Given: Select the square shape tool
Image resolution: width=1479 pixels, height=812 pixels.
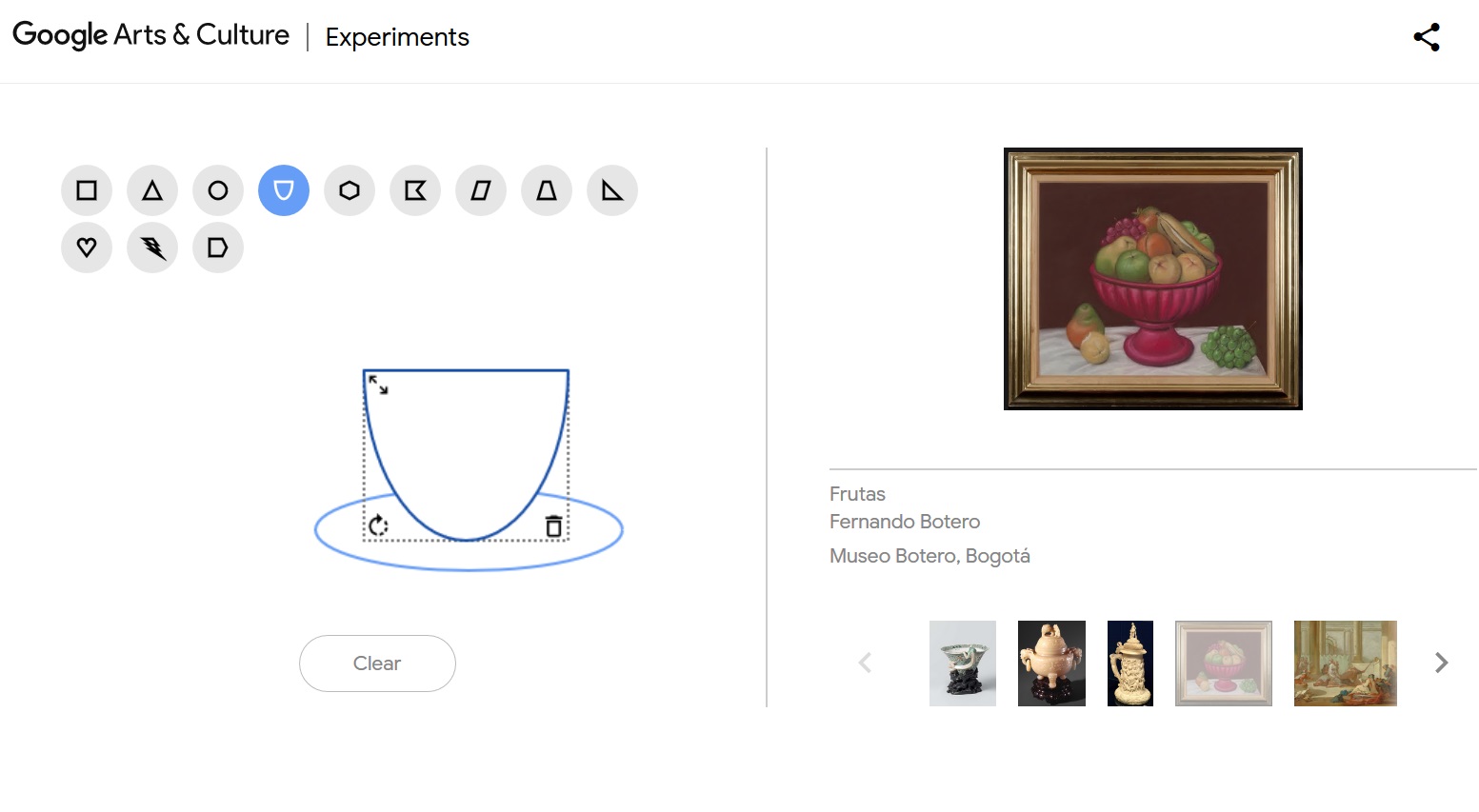Looking at the screenshot, I should pyautogui.click(x=87, y=190).
